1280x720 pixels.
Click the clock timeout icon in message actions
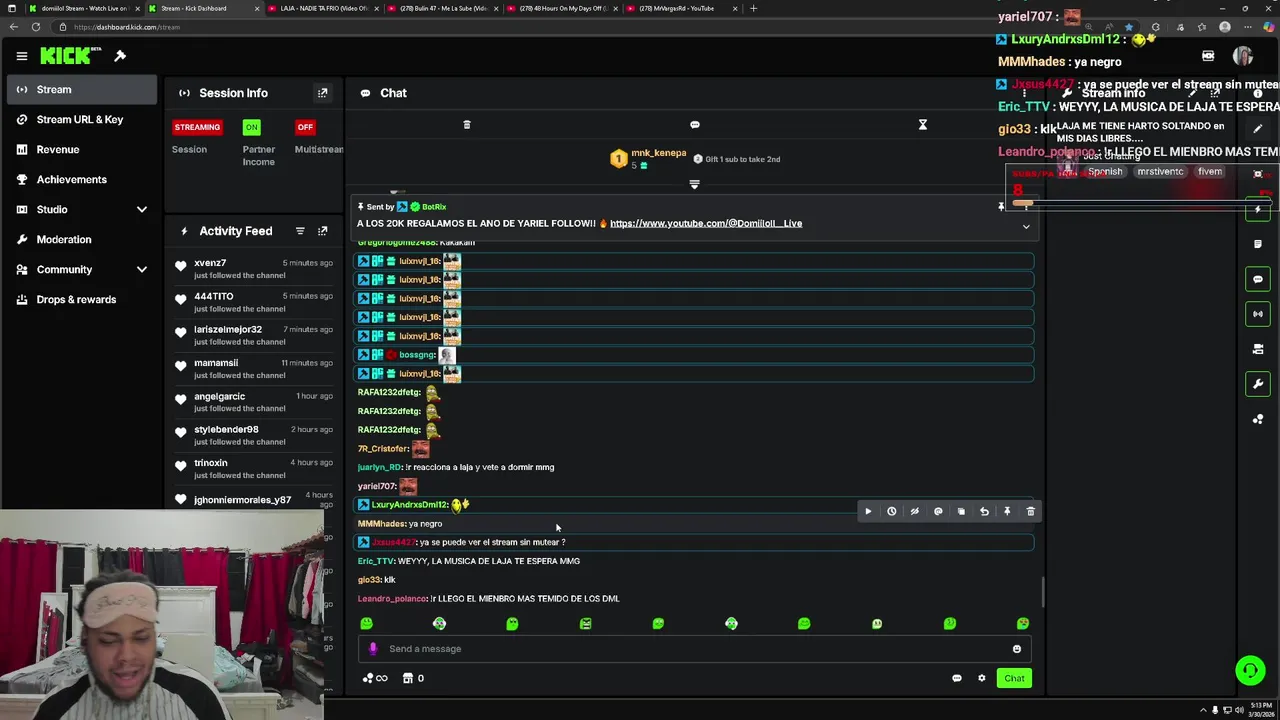(891, 511)
